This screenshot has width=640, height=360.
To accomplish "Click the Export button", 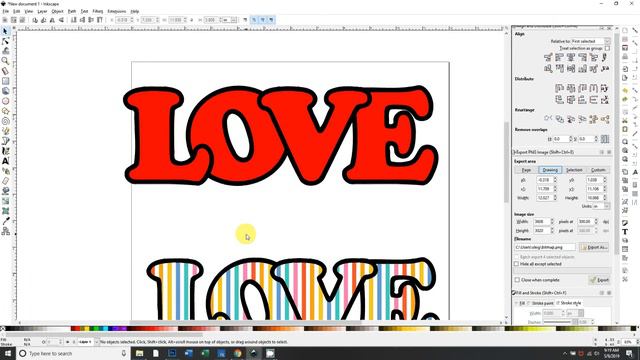I will pyautogui.click(x=599, y=280).
